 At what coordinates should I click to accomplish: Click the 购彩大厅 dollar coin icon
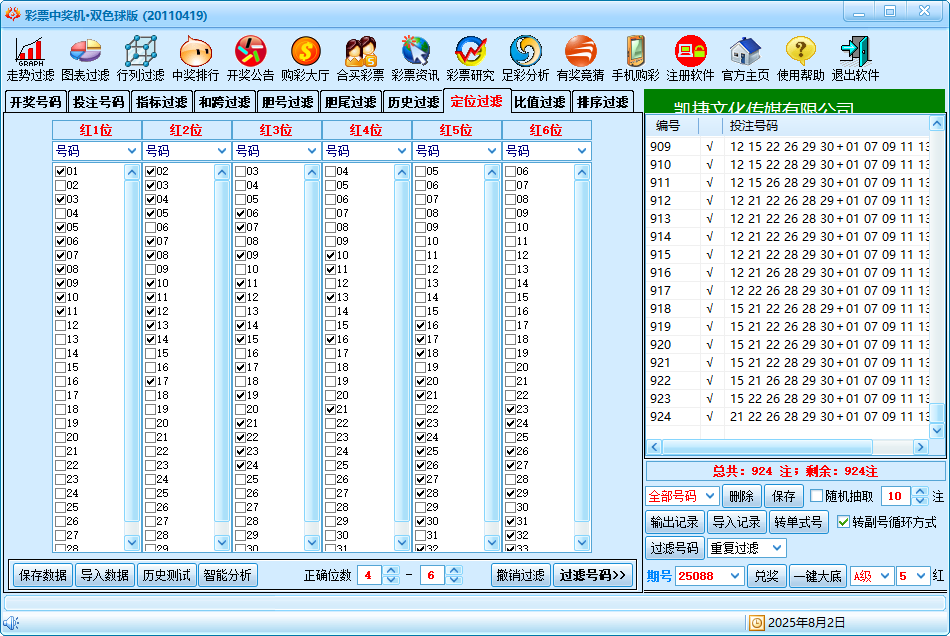click(x=305, y=51)
